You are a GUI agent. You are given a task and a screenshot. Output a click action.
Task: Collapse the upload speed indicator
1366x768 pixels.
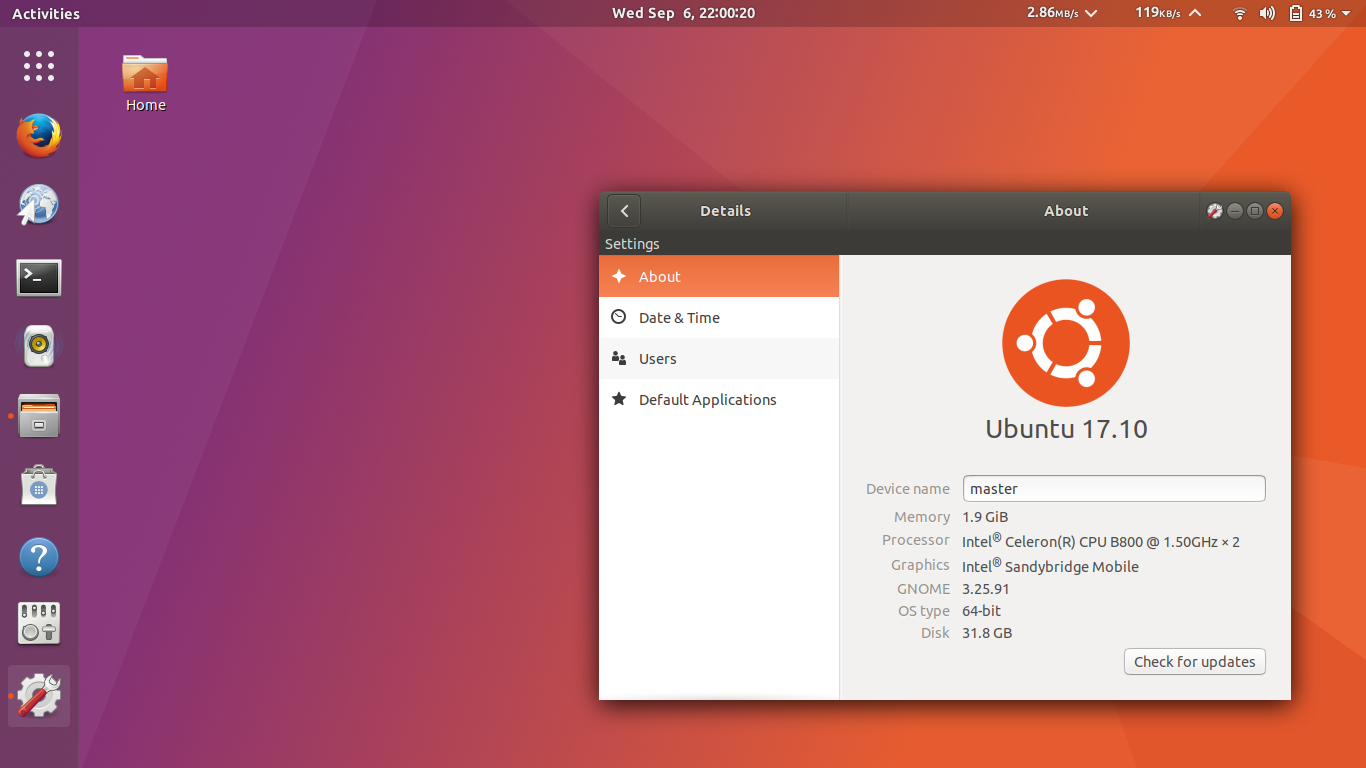pyautogui.click(x=1197, y=13)
